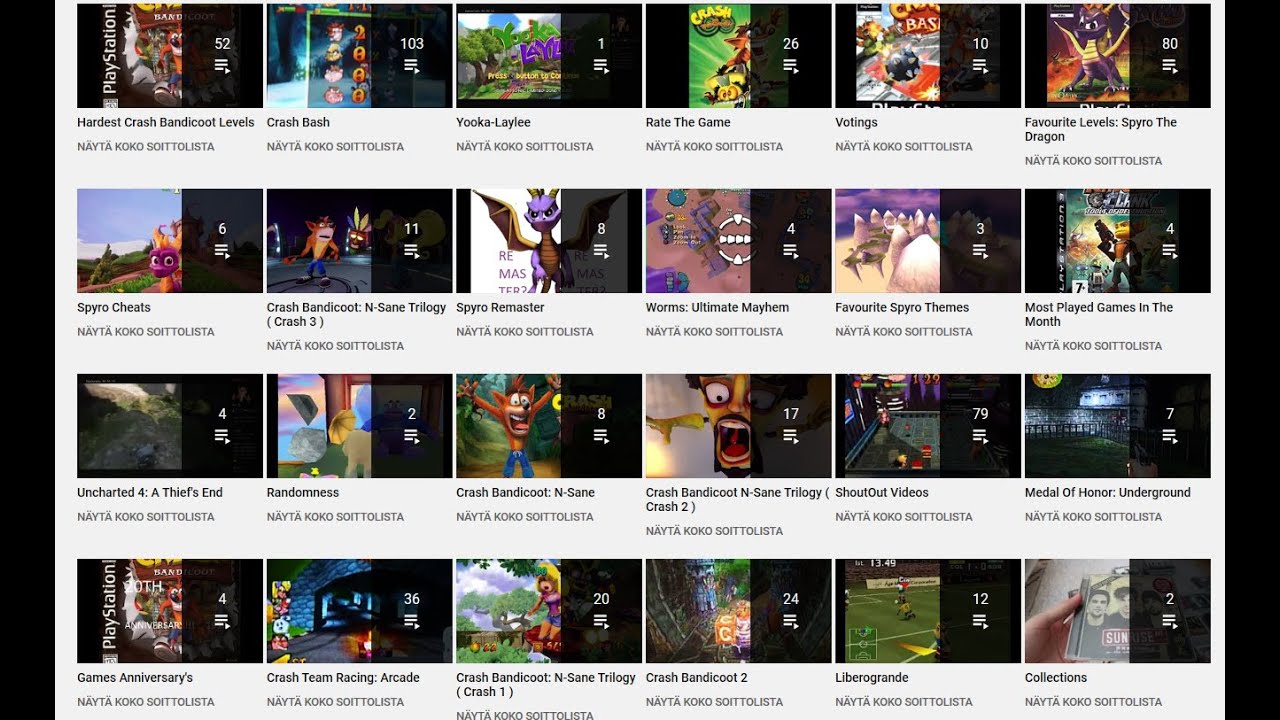Open Medal Of Honor: Underground thumbnail
This screenshot has width=1280, height=720.
click(x=1118, y=426)
